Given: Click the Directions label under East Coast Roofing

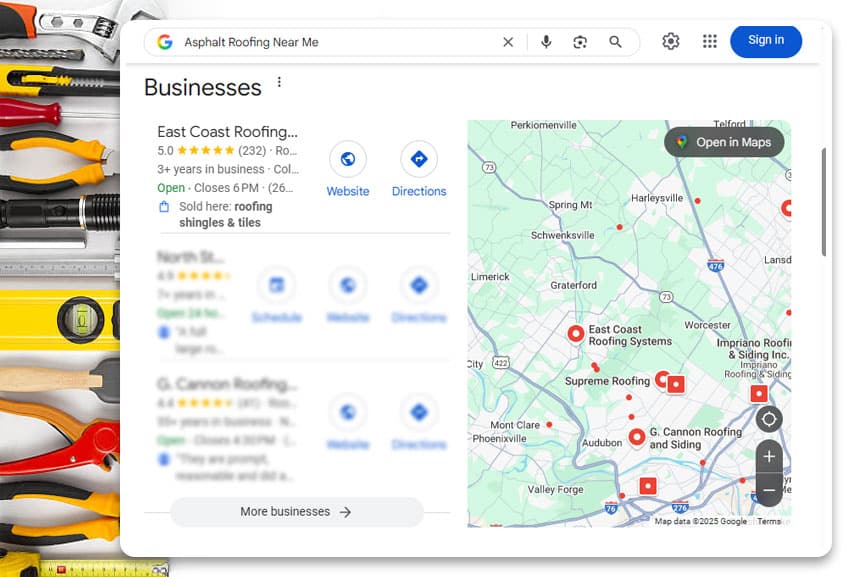Looking at the screenshot, I should pyautogui.click(x=419, y=191).
